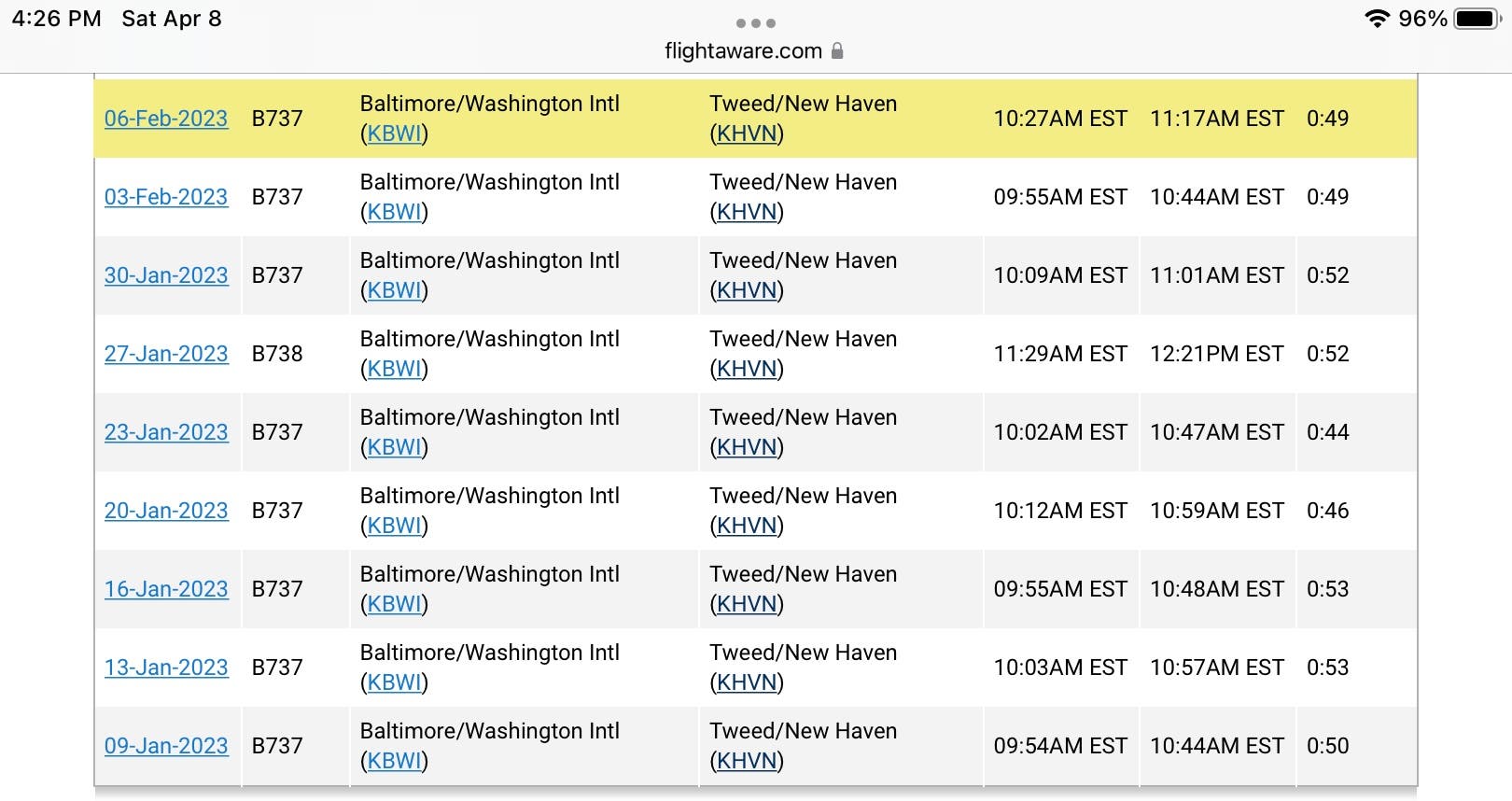Viewport: 1512px width, 801px height.
Task: Open the 20-Jan-2023 flight link
Action: click(x=166, y=511)
